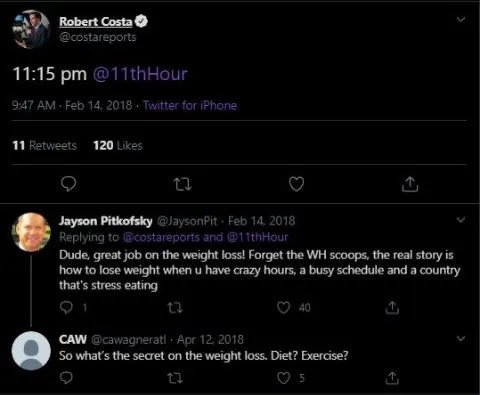
Task: View the 120 Likes list
Action: [118, 145]
